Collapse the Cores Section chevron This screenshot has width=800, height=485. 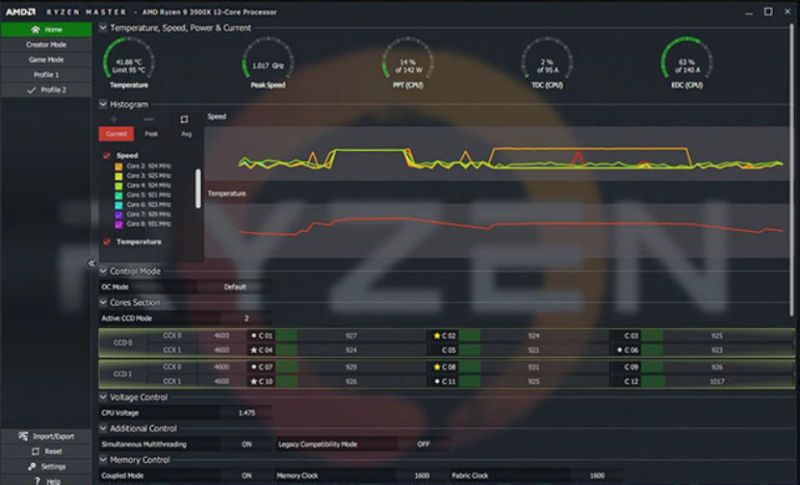pyautogui.click(x=103, y=302)
